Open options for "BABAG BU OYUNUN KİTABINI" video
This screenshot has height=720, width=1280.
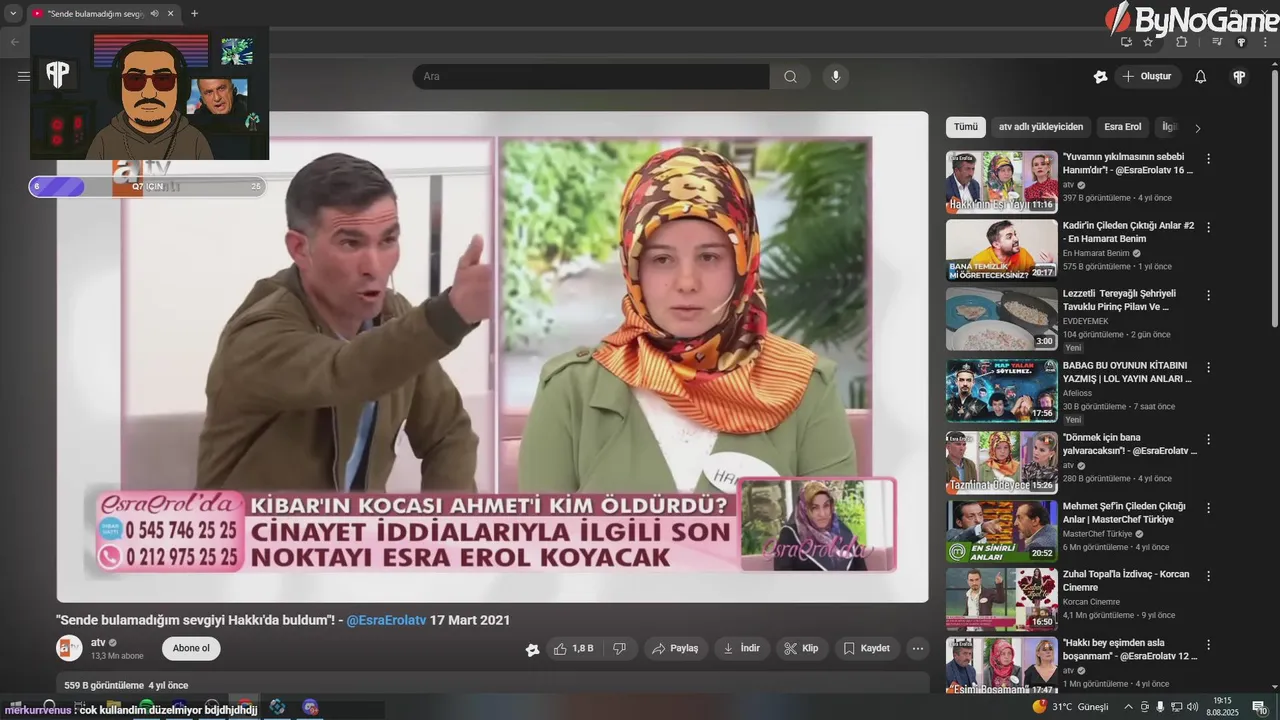(1208, 368)
